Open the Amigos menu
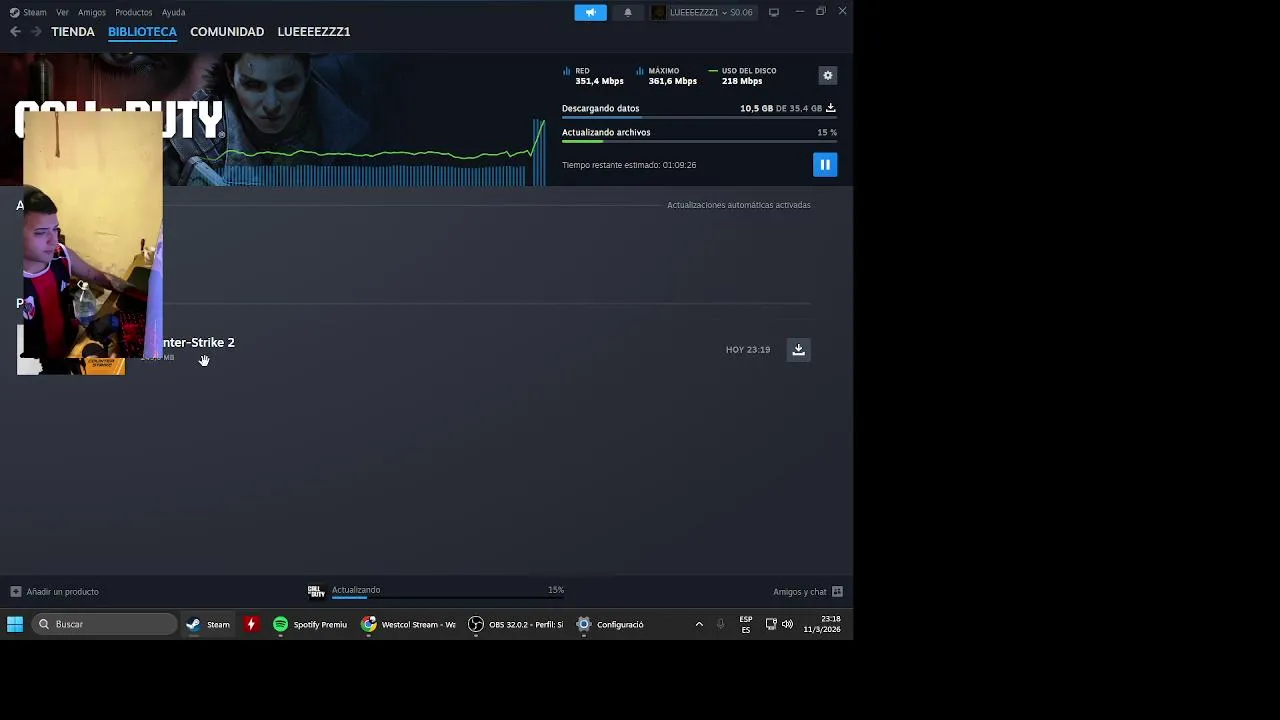The height and width of the screenshot is (720, 1280). [x=92, y=12]
